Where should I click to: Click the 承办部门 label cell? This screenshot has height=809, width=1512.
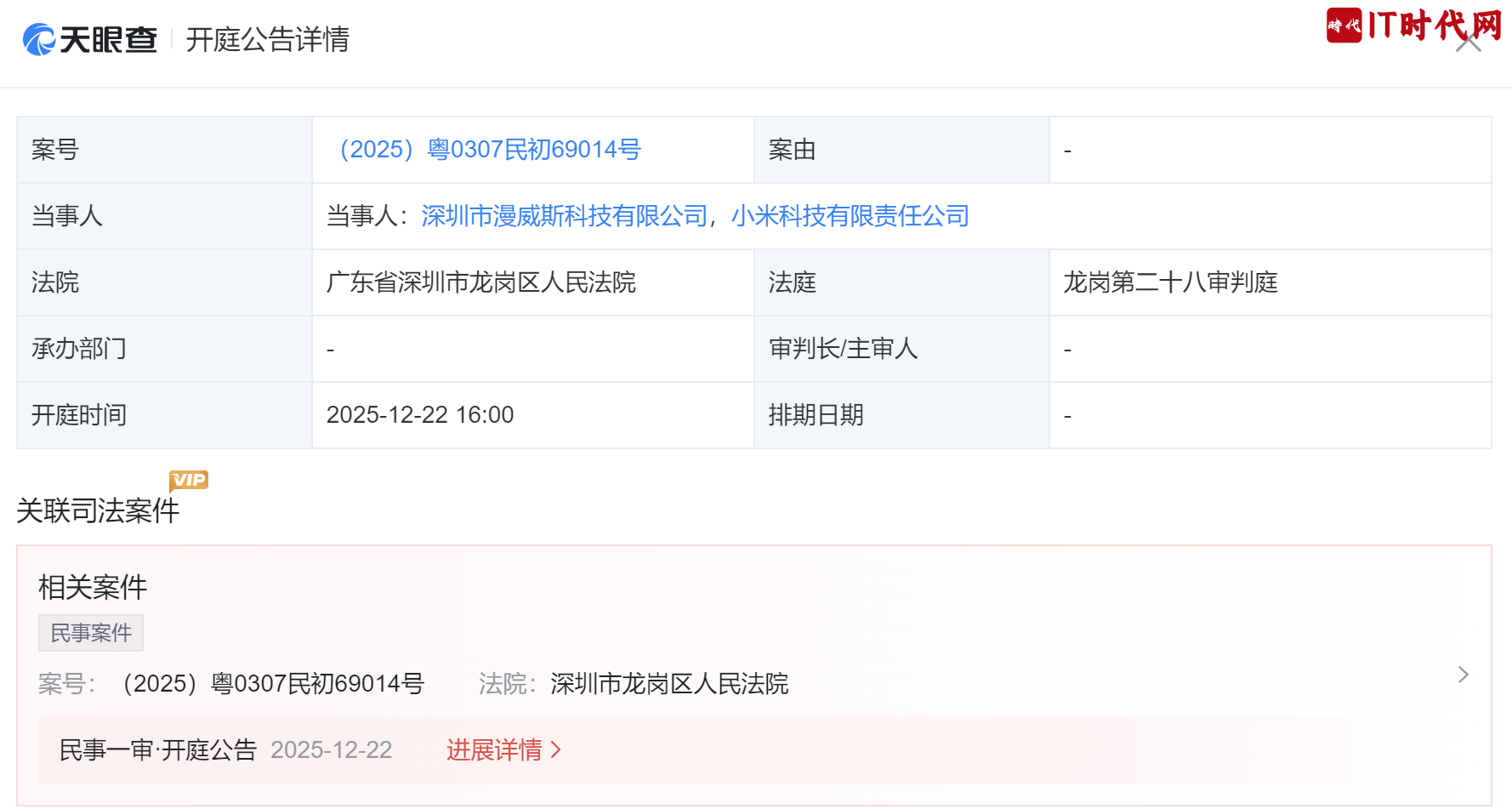click(x=165, y=349)
